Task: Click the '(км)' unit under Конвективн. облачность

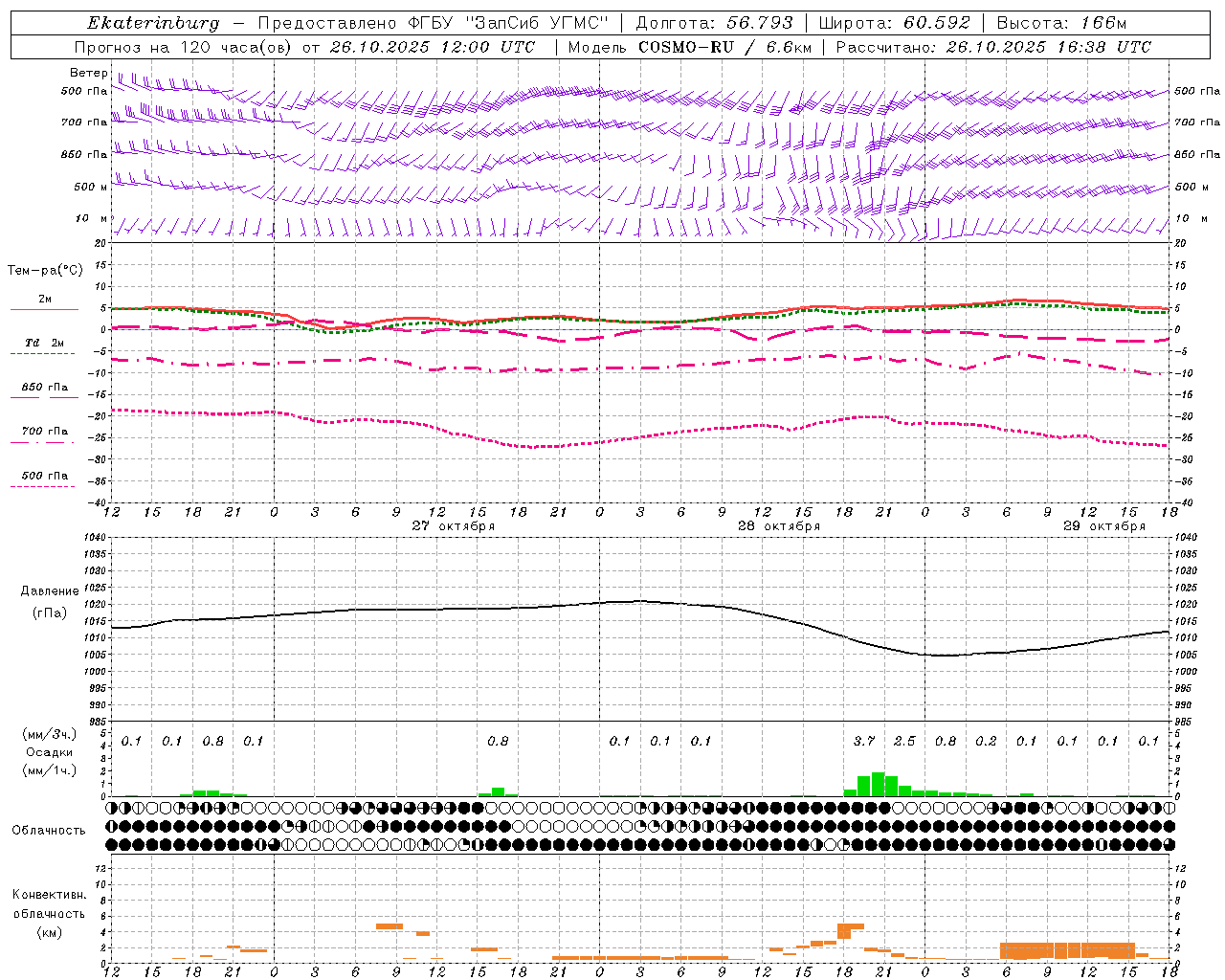Action: coord(49,931)
